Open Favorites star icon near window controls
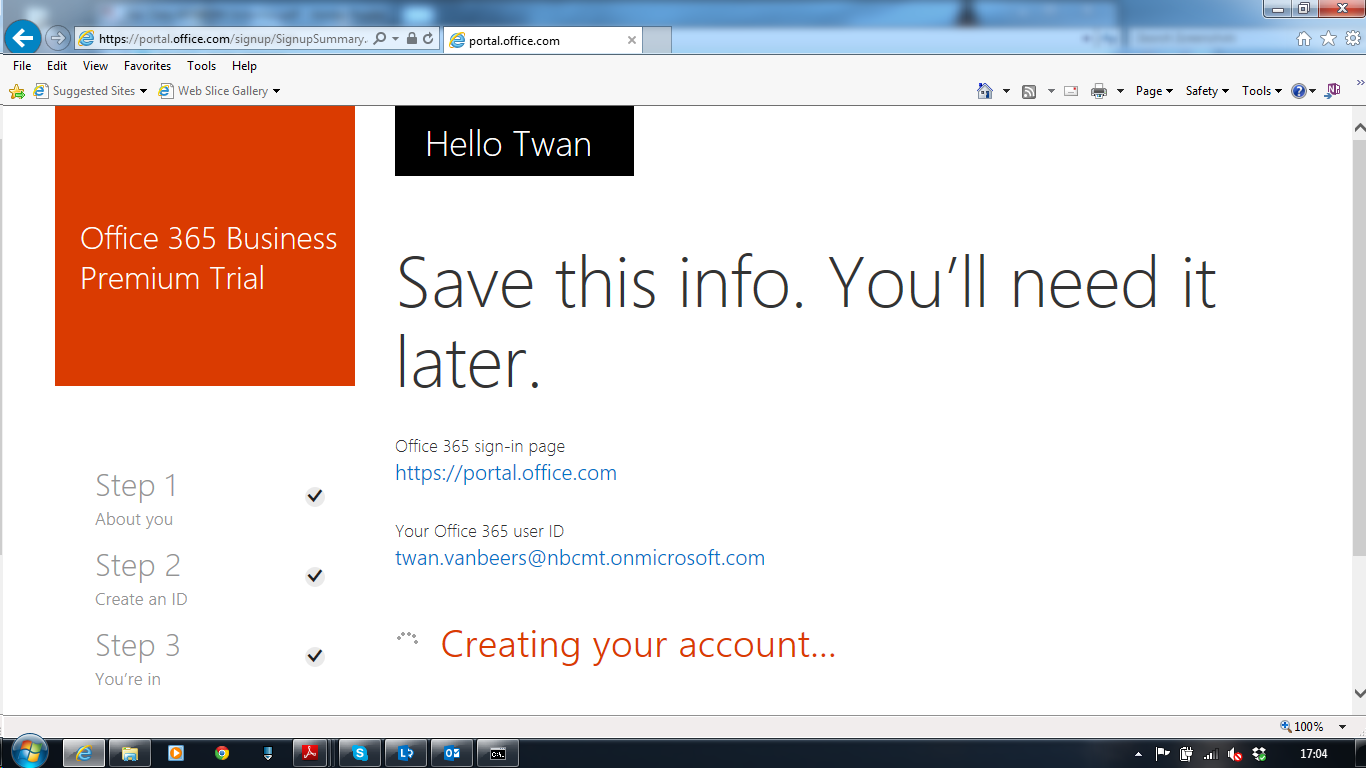 click(1328, 38)
